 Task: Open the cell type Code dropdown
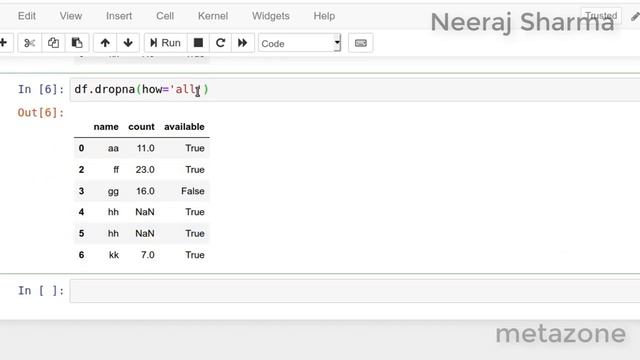(300, 43)
